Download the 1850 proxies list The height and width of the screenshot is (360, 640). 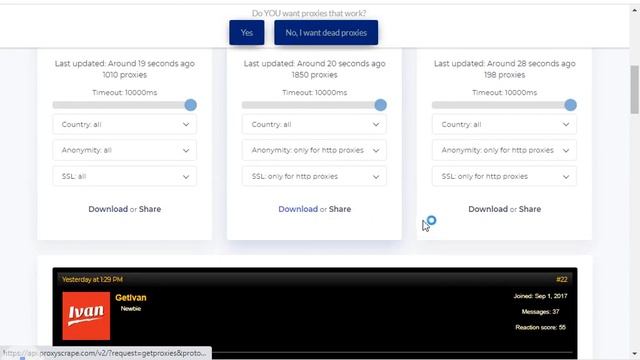pos(298,209)
